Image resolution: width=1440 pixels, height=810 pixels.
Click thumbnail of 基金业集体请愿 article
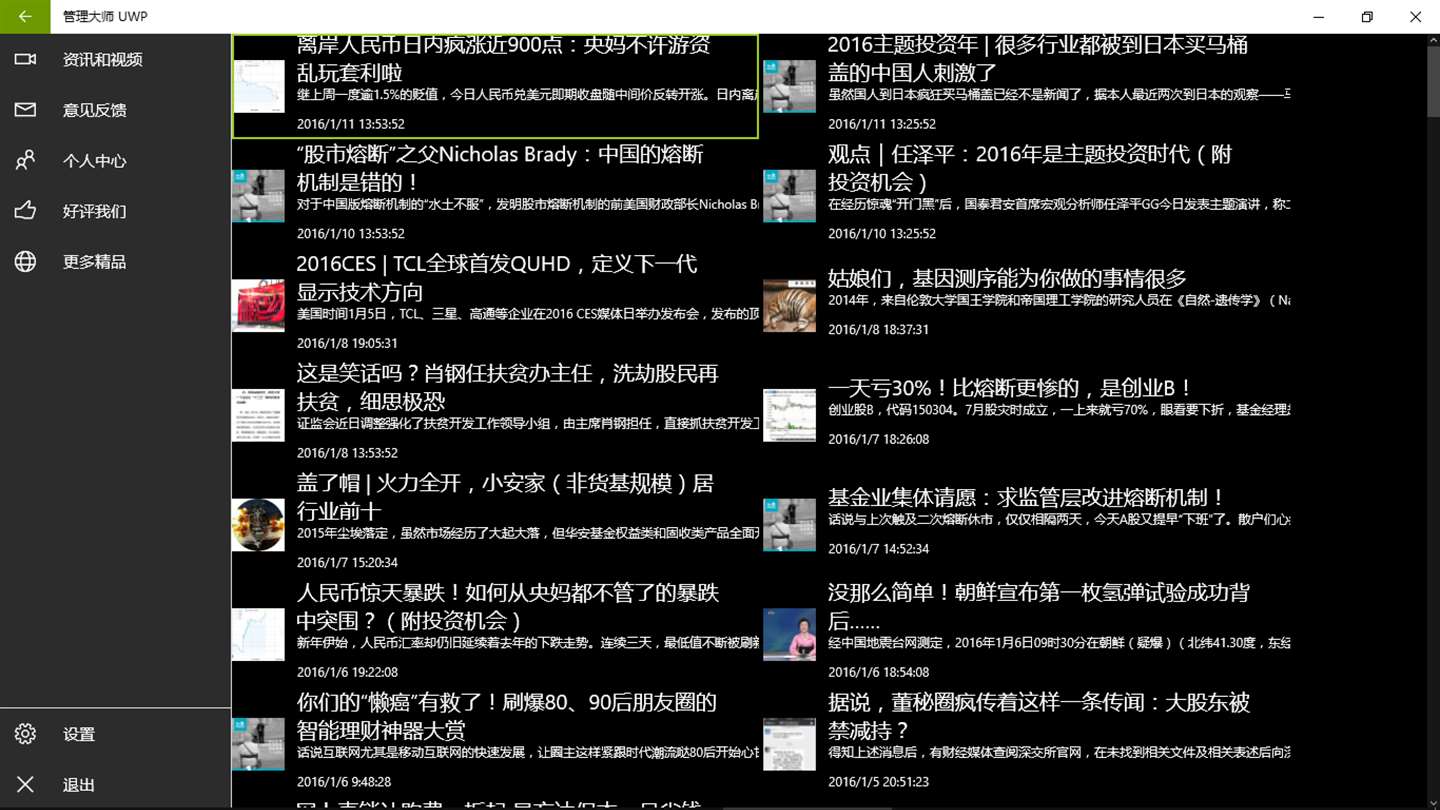click(x=789, y=525)
